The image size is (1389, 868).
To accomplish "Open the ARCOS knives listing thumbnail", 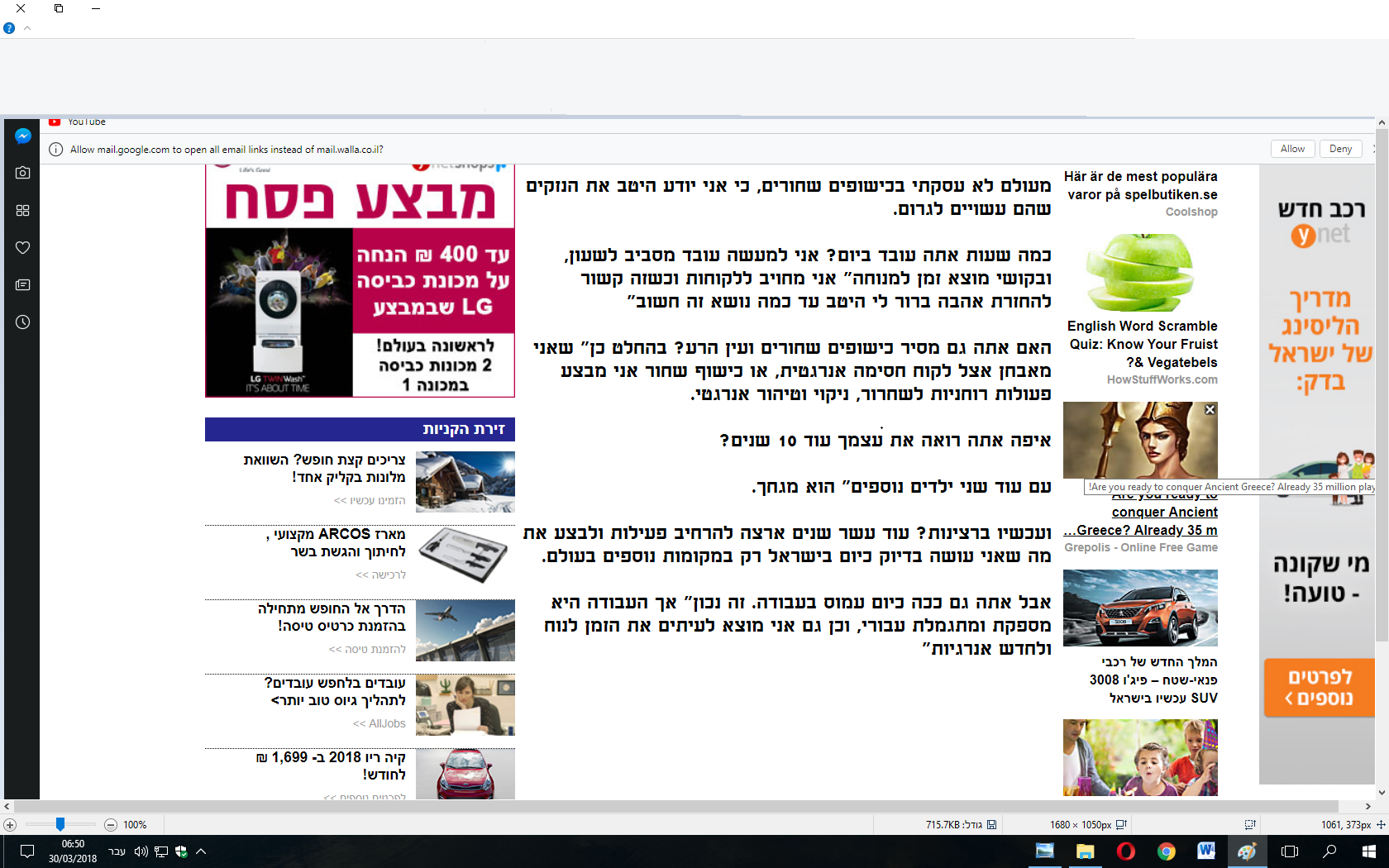I will click(465, 556).
